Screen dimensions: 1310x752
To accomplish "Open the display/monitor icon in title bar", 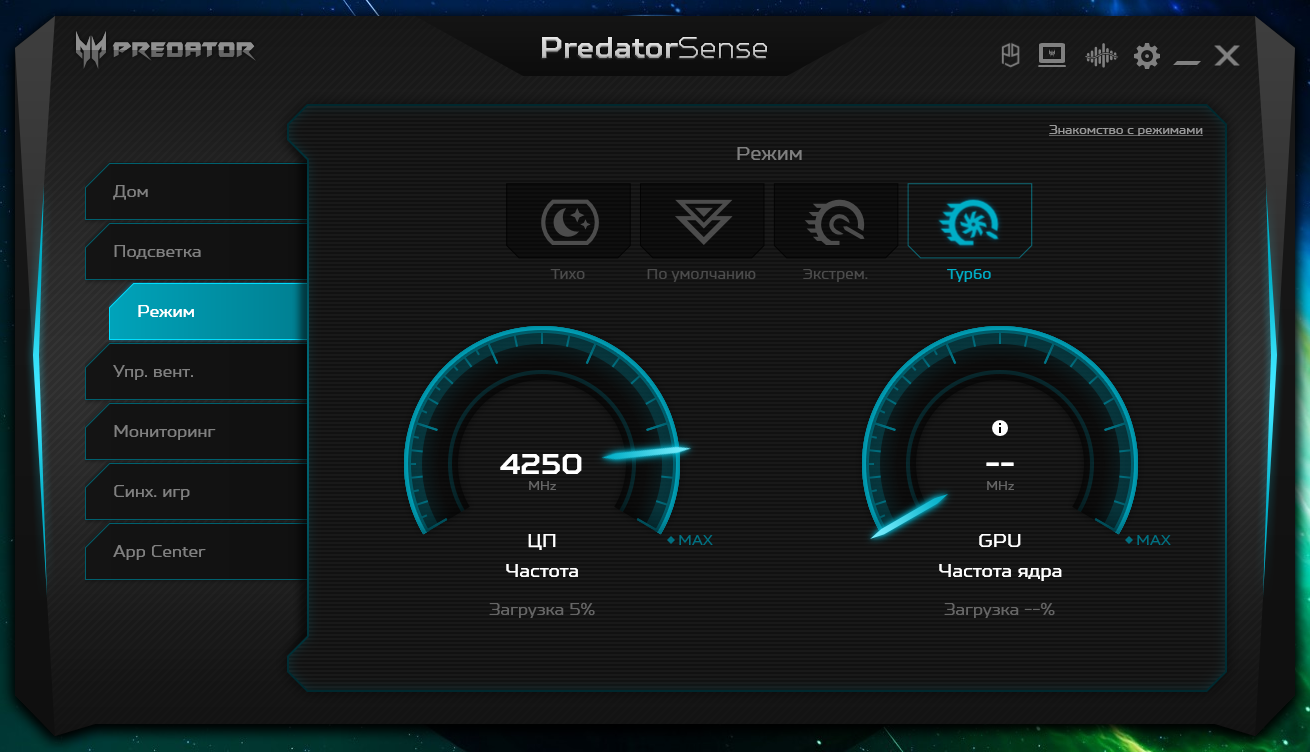I will 1052,55.
